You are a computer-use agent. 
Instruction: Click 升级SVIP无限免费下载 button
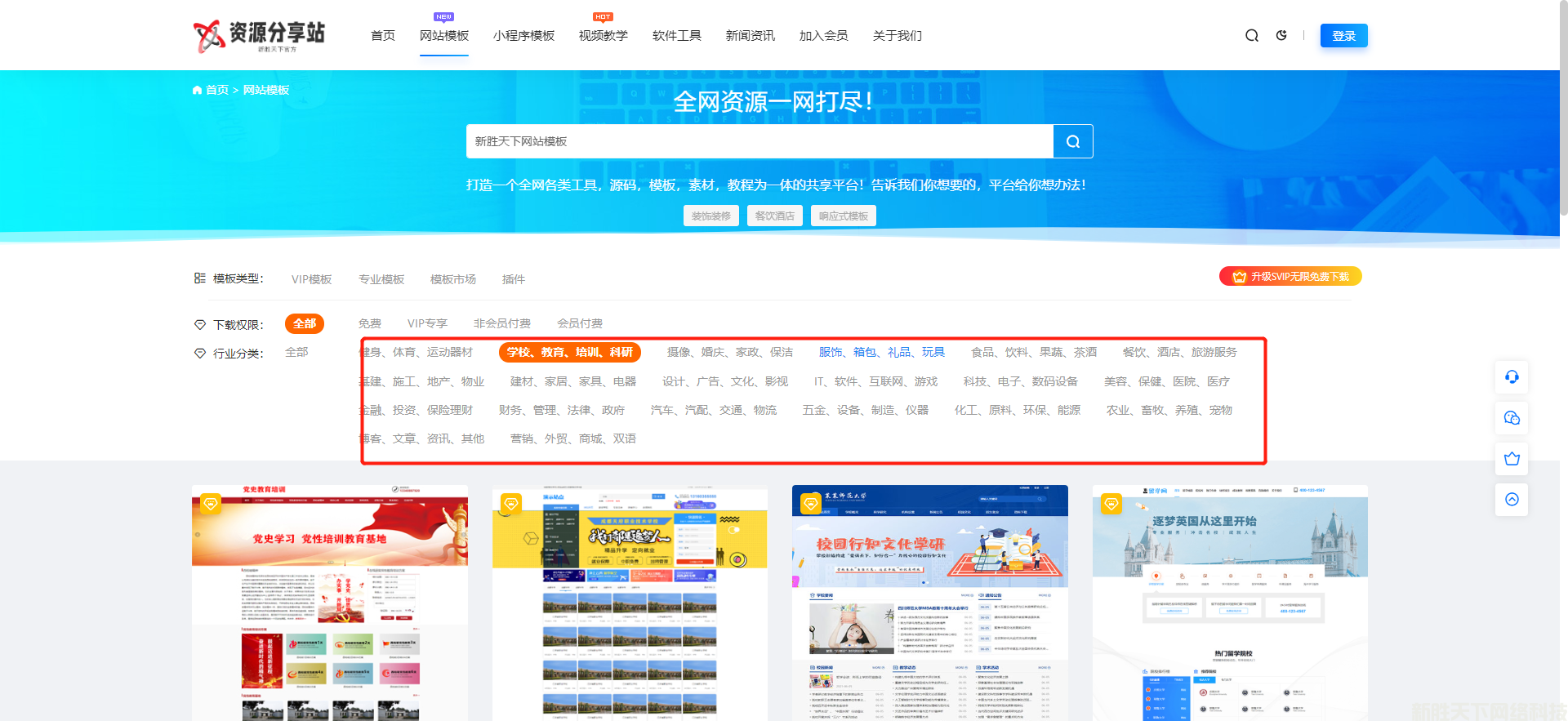point(1290,277)
